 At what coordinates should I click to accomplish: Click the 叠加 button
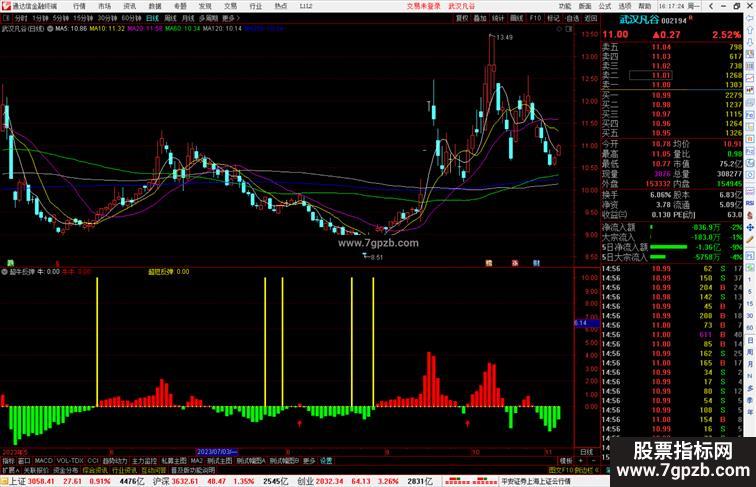pyautogui.click(x=480, y=18)
